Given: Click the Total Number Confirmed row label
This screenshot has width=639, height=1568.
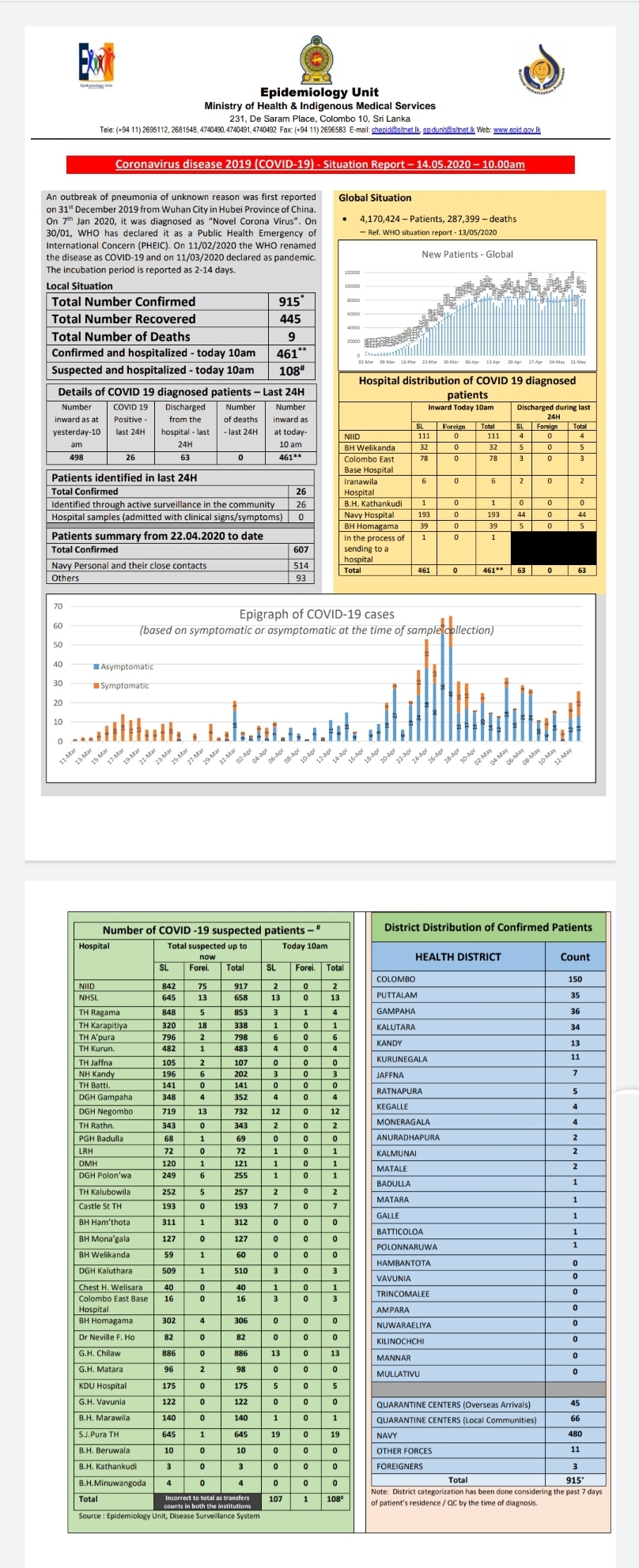Looking at the screenshot, I should coord(123,302).
